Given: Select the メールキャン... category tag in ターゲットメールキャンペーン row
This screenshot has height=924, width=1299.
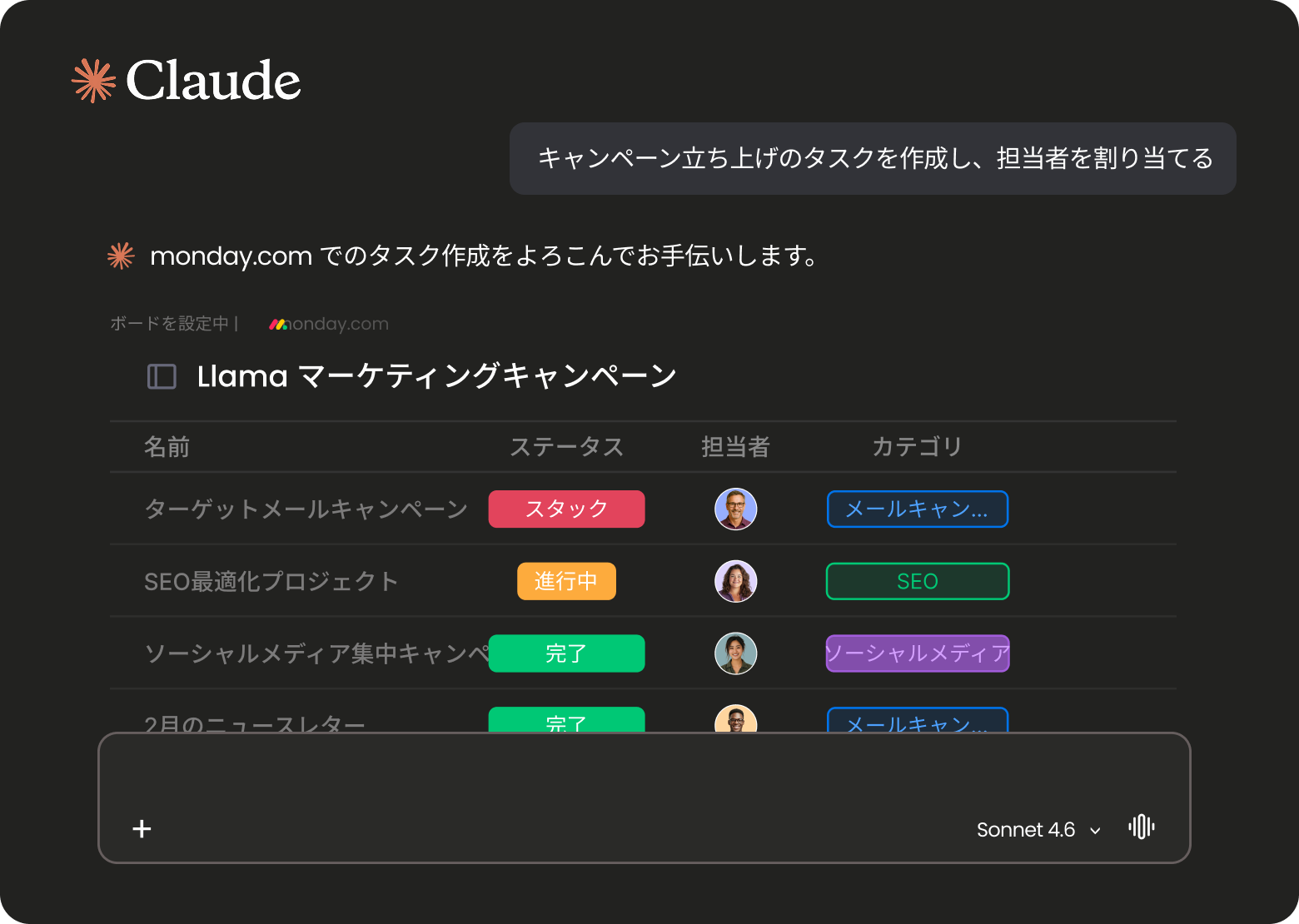Looking at the screenshot, I should 918,509.
